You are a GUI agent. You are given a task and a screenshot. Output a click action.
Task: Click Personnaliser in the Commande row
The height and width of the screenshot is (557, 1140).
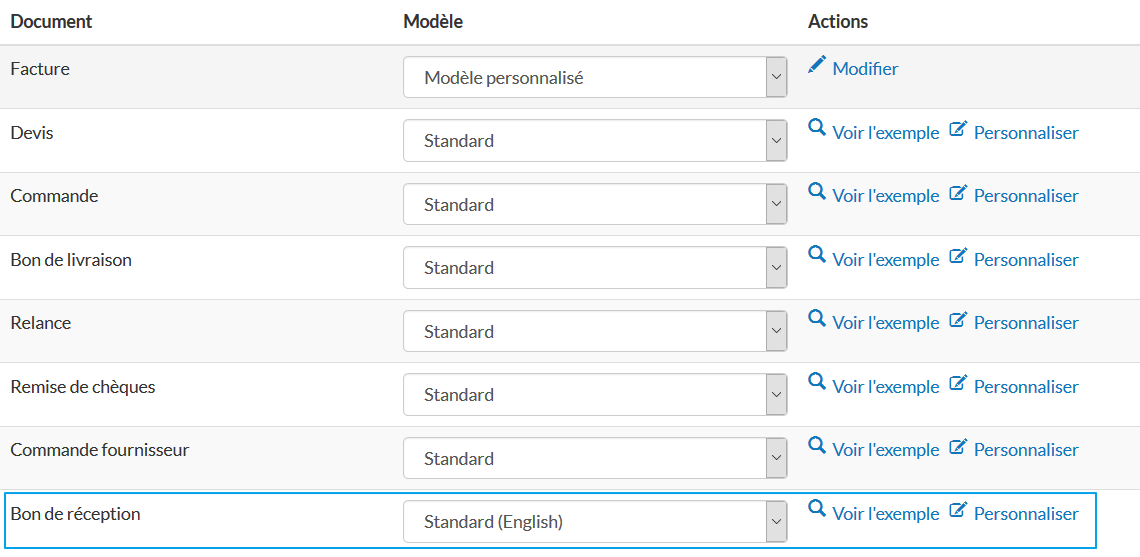tap(1026, 196)
